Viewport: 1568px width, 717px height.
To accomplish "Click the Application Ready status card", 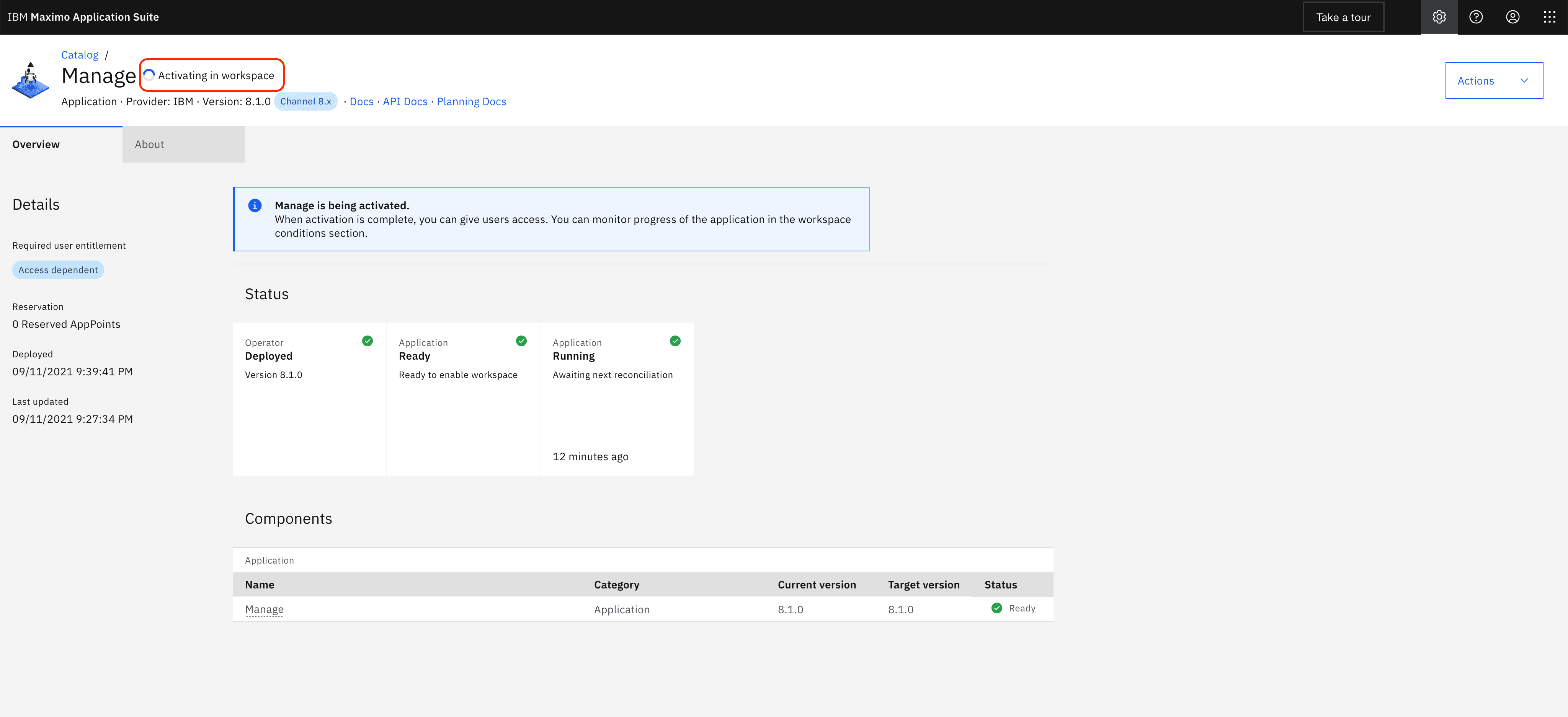I will (462, 399).
